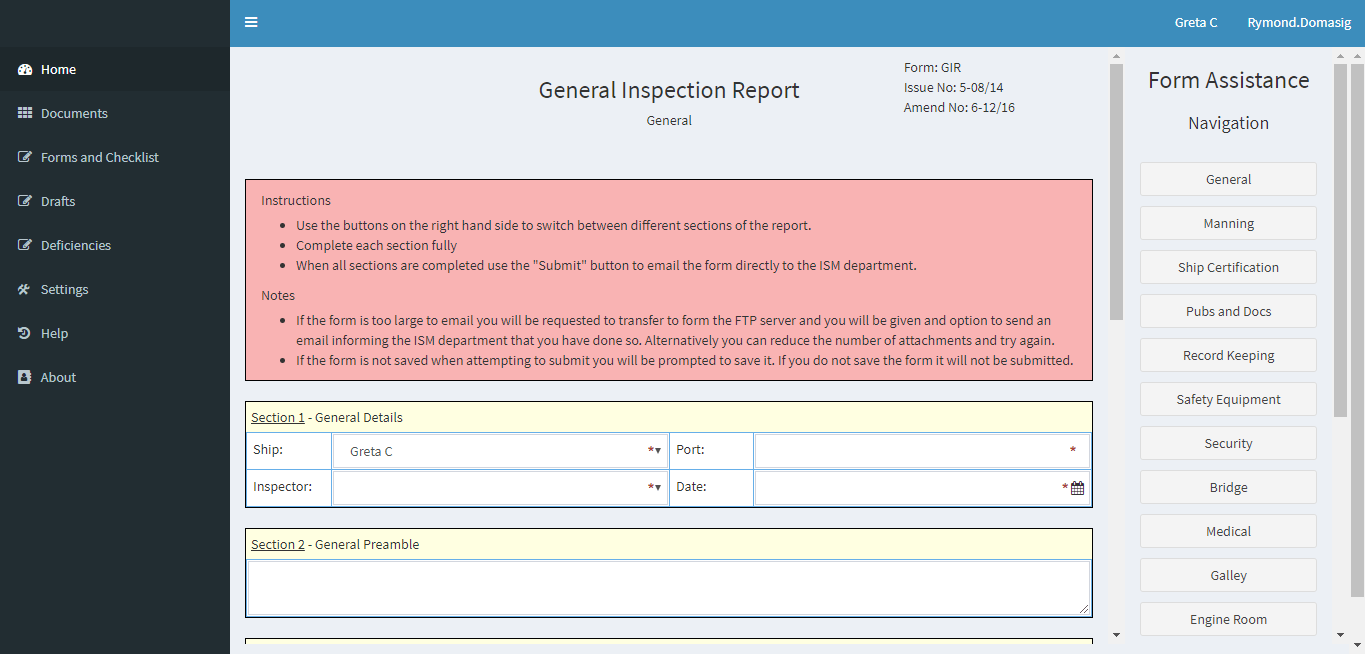Toggle the hamburger sidebar menu icon
The image size is (1365, 654).
pos(251,22)
